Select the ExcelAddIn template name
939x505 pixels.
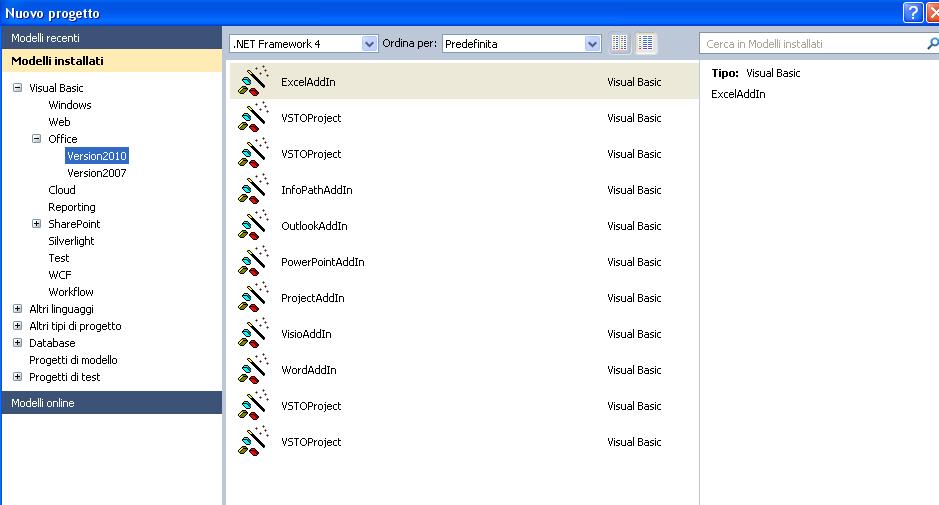click(x=308, y=82)
